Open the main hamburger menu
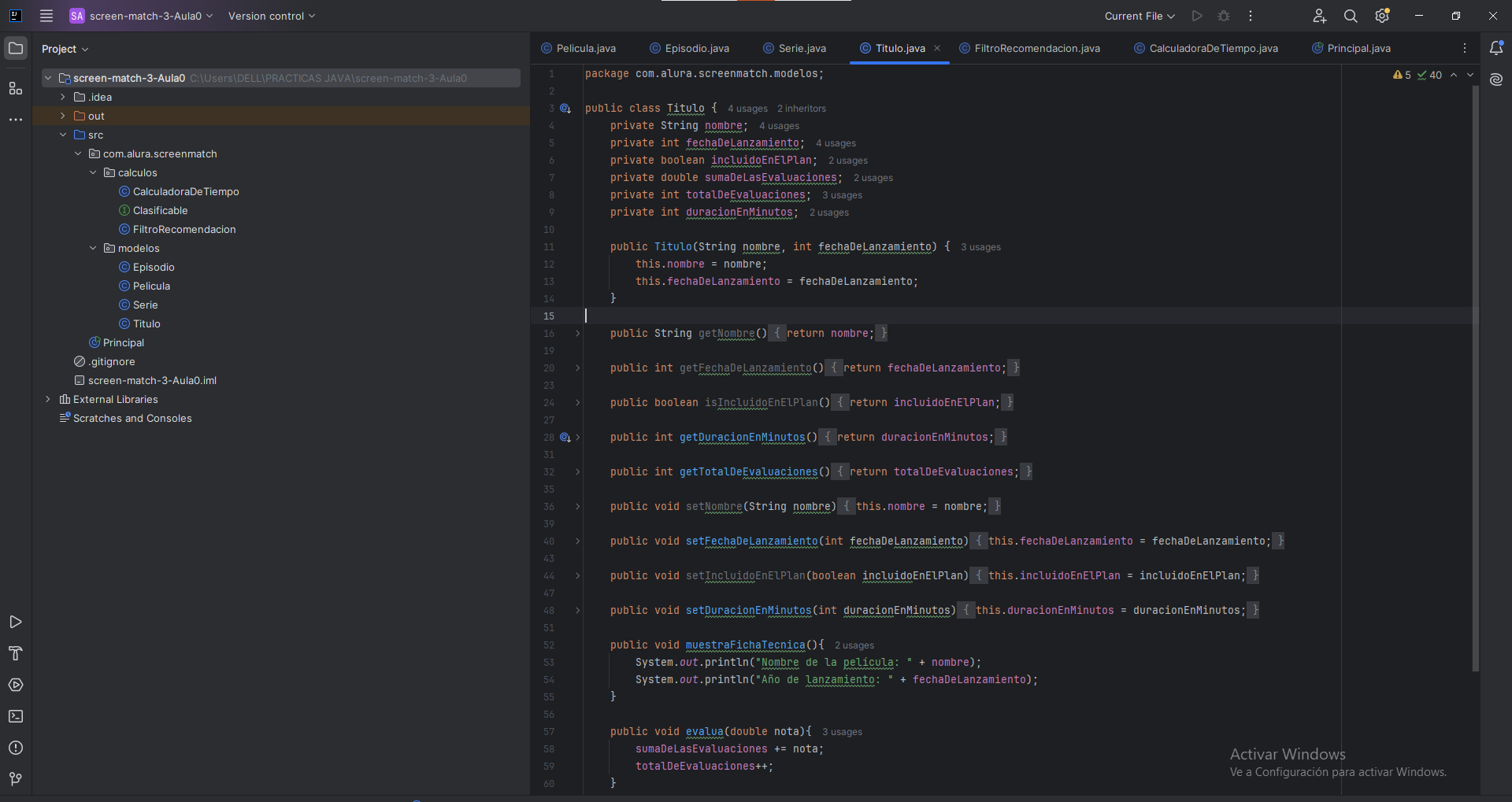 pos(46,16)
